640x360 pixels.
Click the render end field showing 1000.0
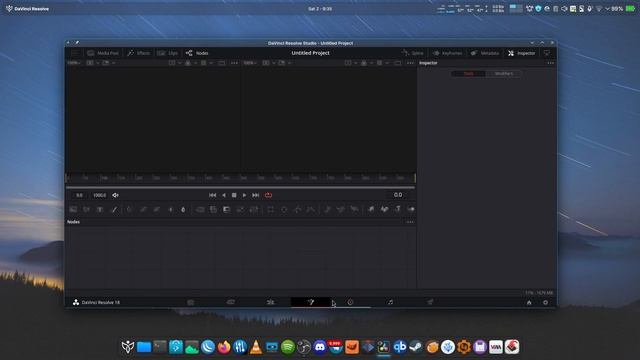(x=100, y=195)
